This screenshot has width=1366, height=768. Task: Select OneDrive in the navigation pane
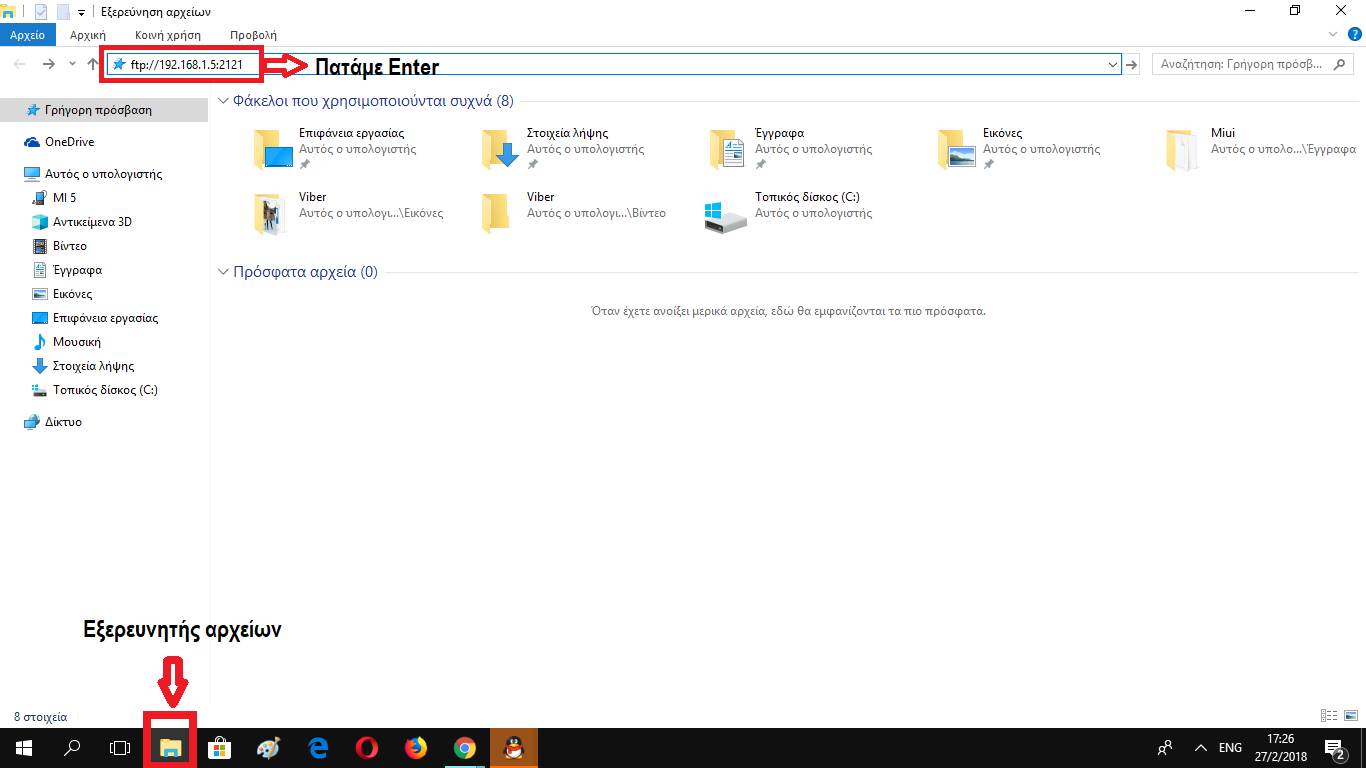pos(69,142)
